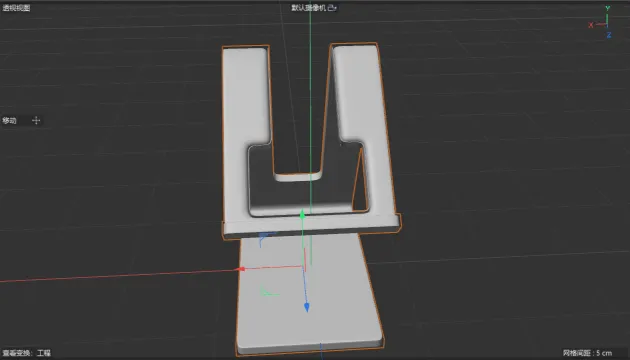Click the Y label on the orientation gizmo
Screen dimensions: 630x360
[608, 8]
